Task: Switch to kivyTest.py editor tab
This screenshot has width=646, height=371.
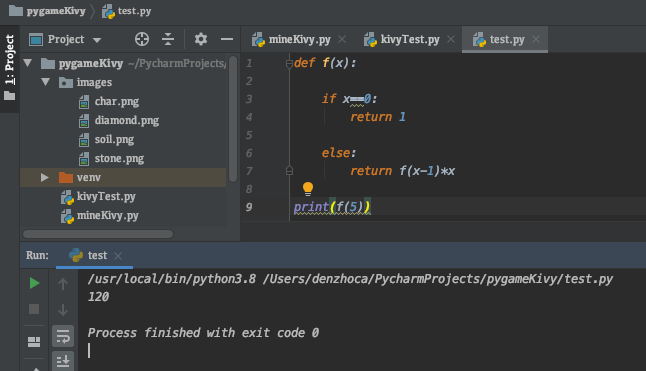Action: (410, 40)
